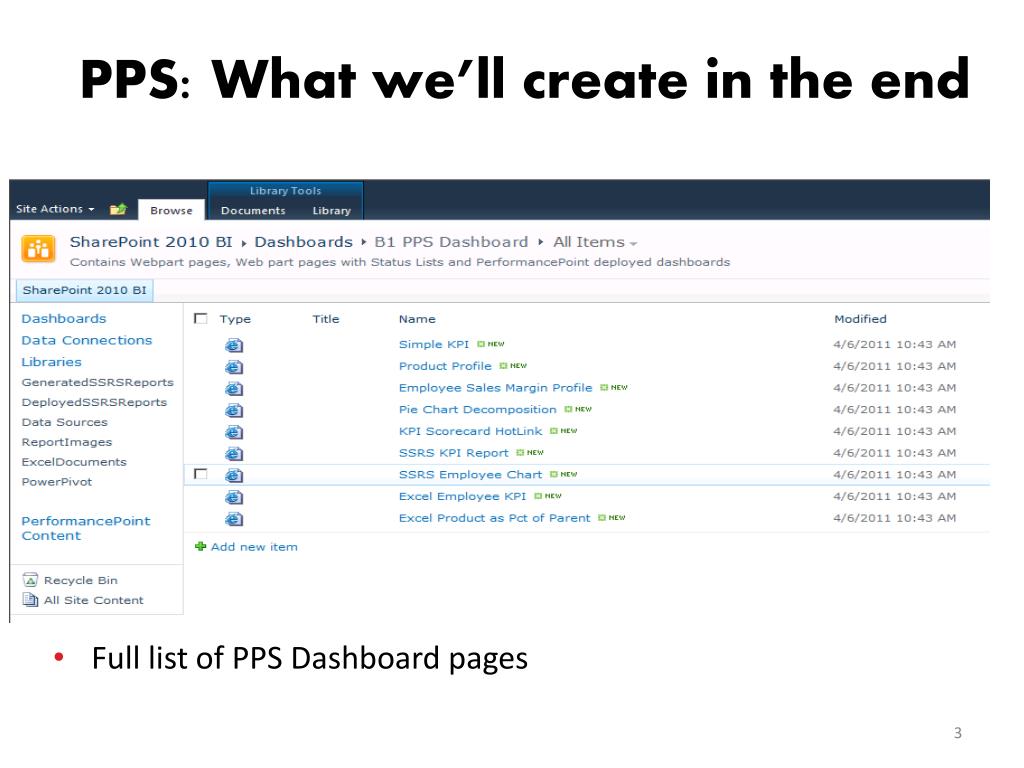Open the Documents ribbon tab
The image size is (1024, 768).
click(253, 210)
